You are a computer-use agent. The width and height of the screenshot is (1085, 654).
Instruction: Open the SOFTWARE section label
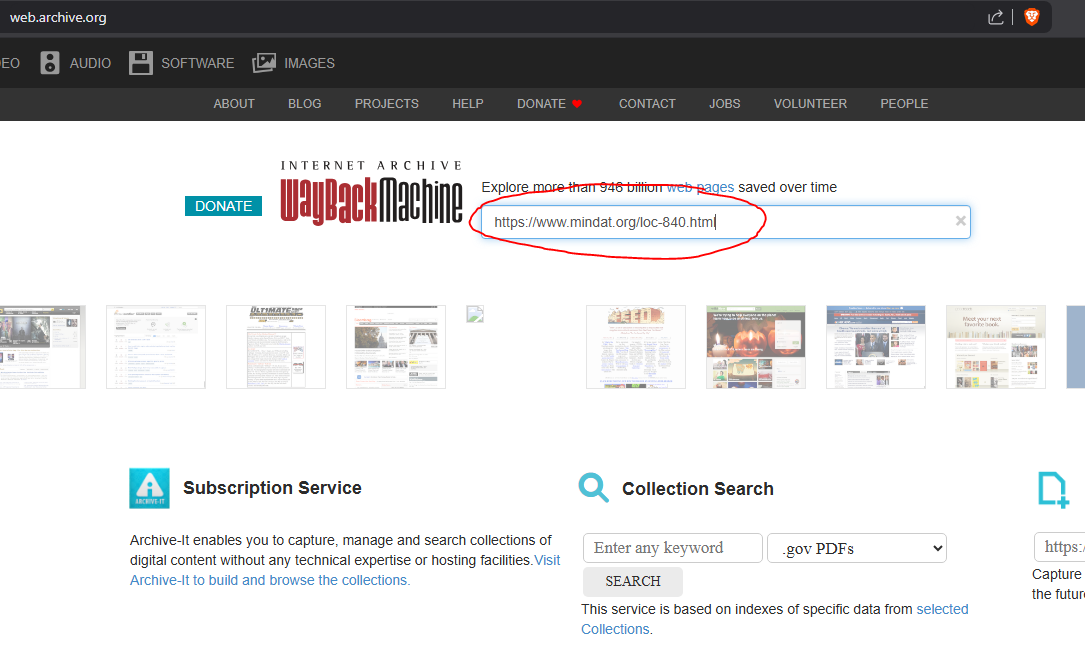tap(197, 63)
